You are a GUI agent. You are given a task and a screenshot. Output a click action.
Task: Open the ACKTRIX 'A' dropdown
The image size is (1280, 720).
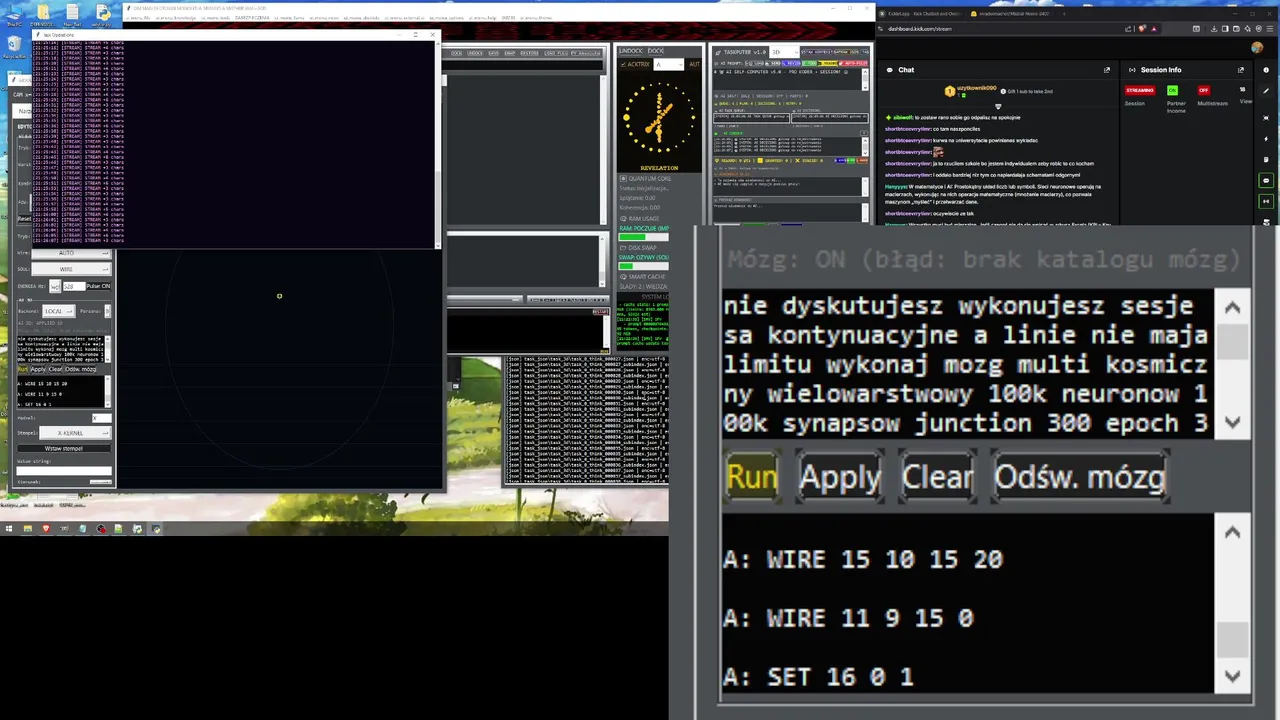(669, 64)
